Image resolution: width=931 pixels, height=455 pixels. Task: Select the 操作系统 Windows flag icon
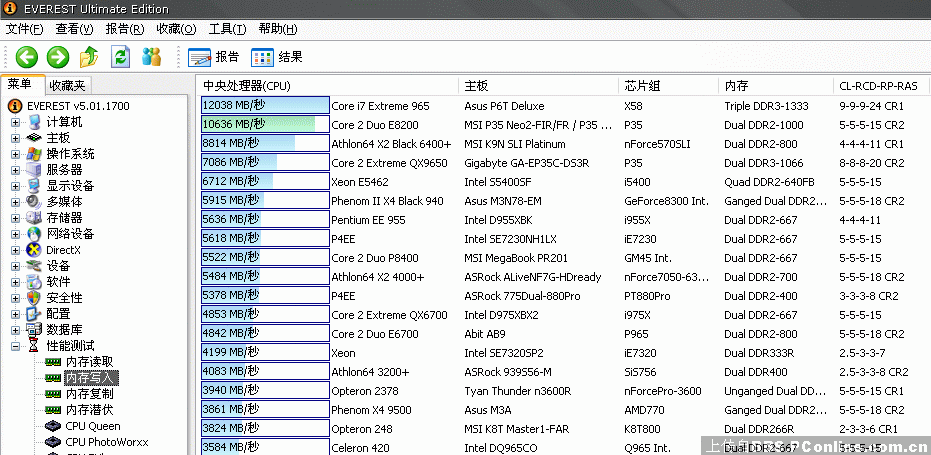pyautogui.click(x=35, y=154)
